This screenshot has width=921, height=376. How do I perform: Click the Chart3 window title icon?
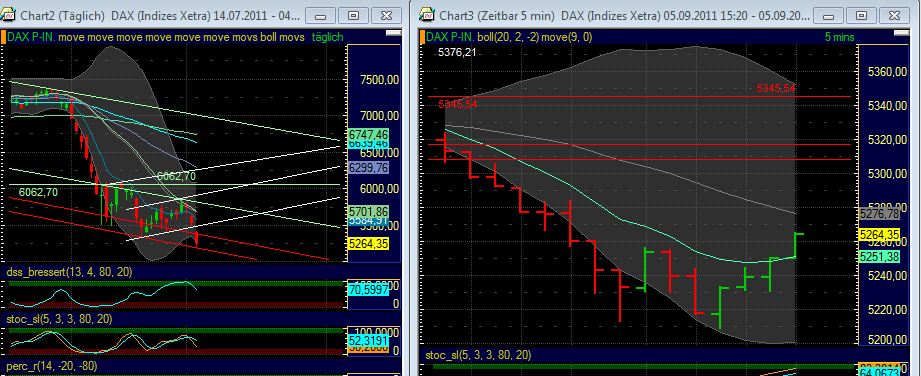(427, 14)
